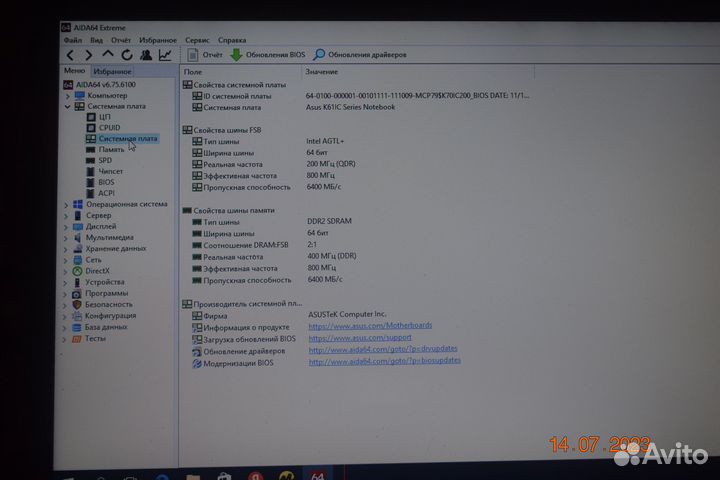Open the Избранное menu
The height and width of the screenshot is (480, 720).
pyautogui.click(x=158, y=40)
